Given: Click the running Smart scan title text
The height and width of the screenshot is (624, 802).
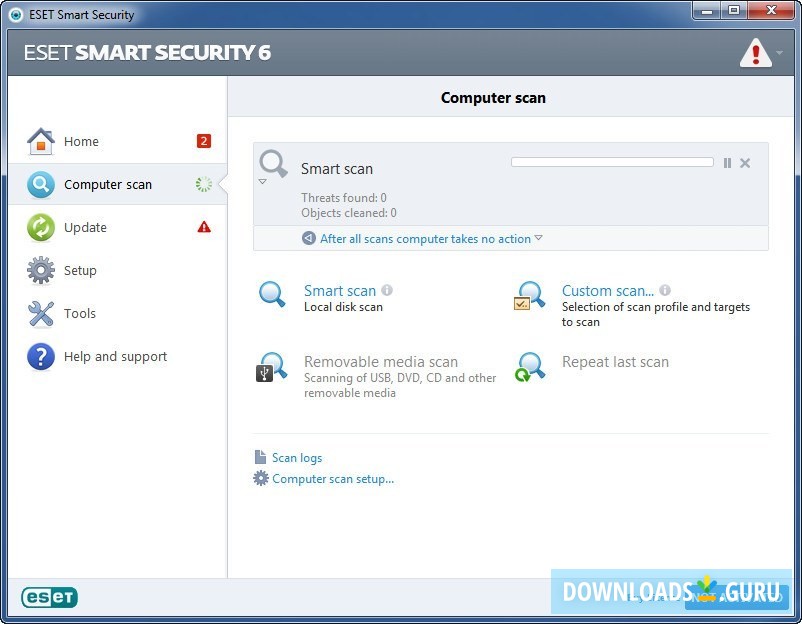Looking at the screenshot, I should tap(337, 169).
